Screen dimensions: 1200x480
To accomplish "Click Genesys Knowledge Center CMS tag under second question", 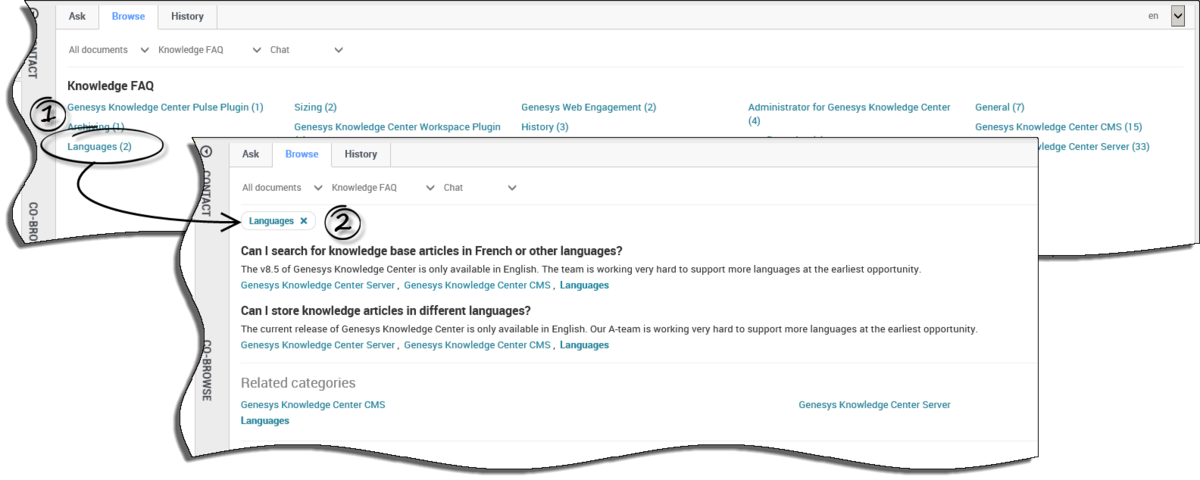I will (477, 345).
